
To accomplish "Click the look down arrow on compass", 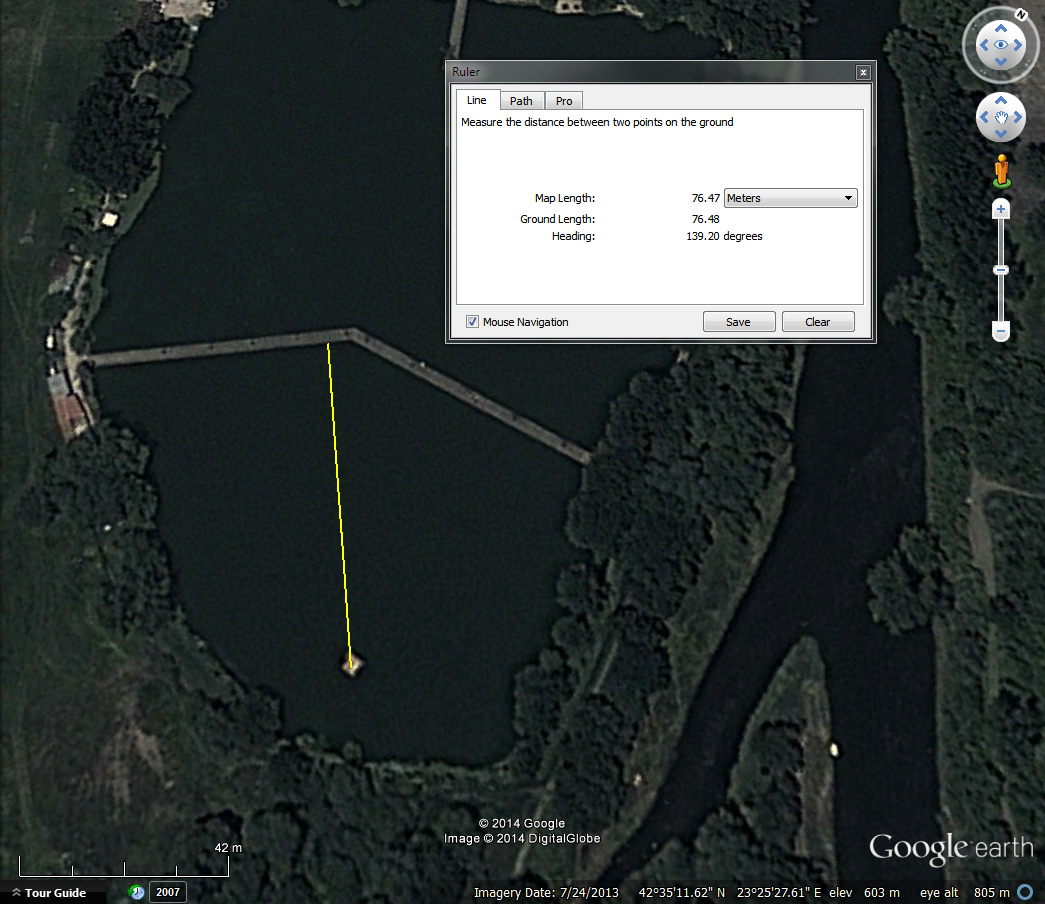I will 1000,61.
